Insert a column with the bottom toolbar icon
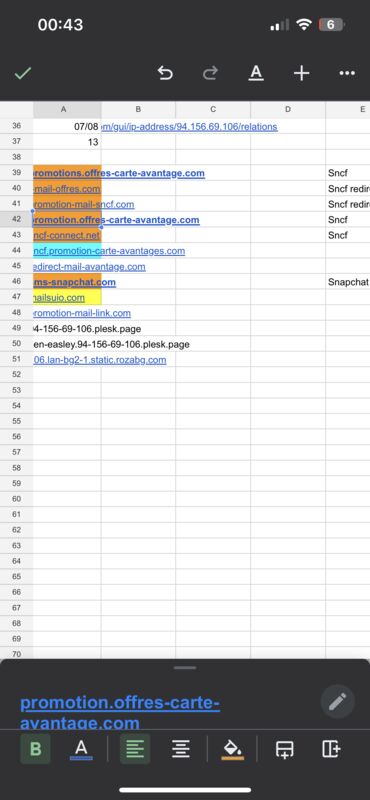Viewport: 370px width, 800px height. (x=331, y=748)
